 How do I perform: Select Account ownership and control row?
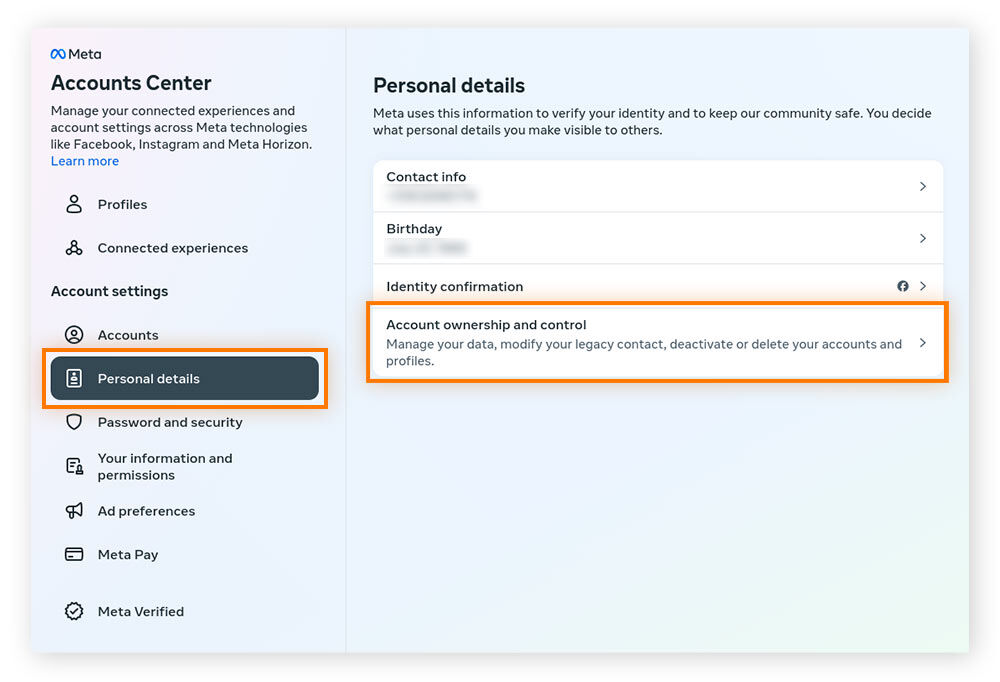[658, 343]
